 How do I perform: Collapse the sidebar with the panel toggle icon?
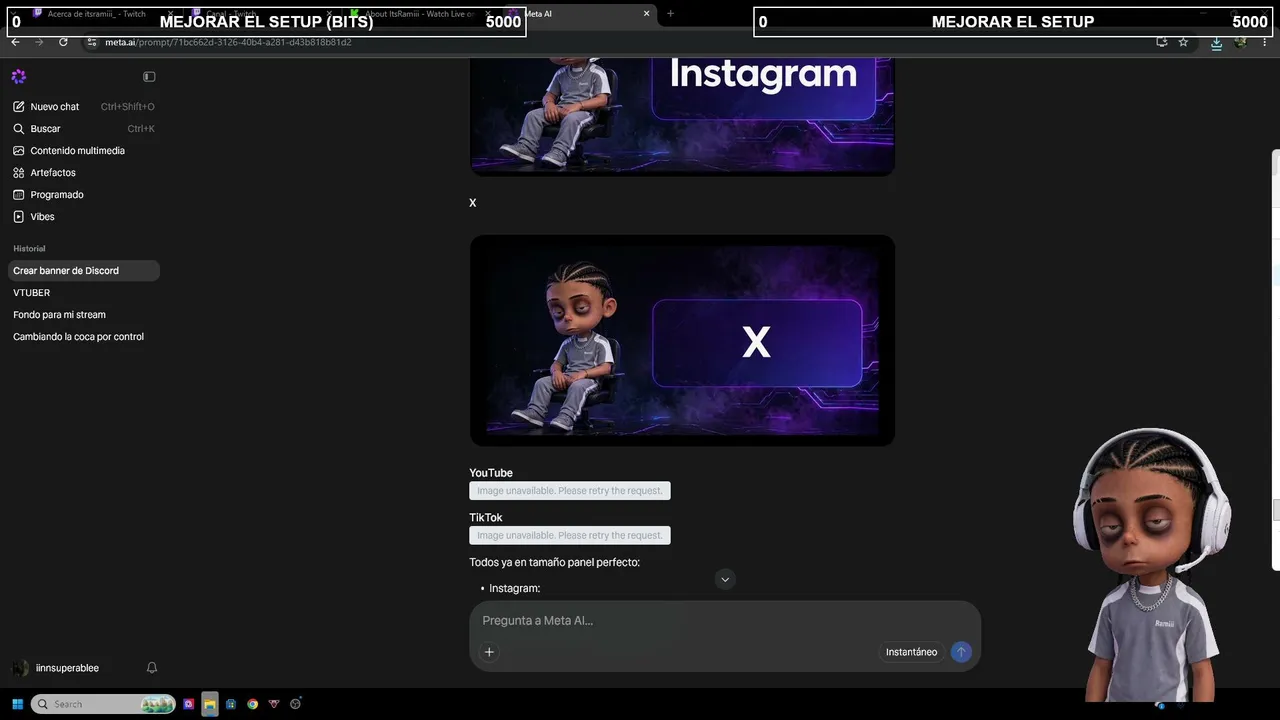[149, 77]
